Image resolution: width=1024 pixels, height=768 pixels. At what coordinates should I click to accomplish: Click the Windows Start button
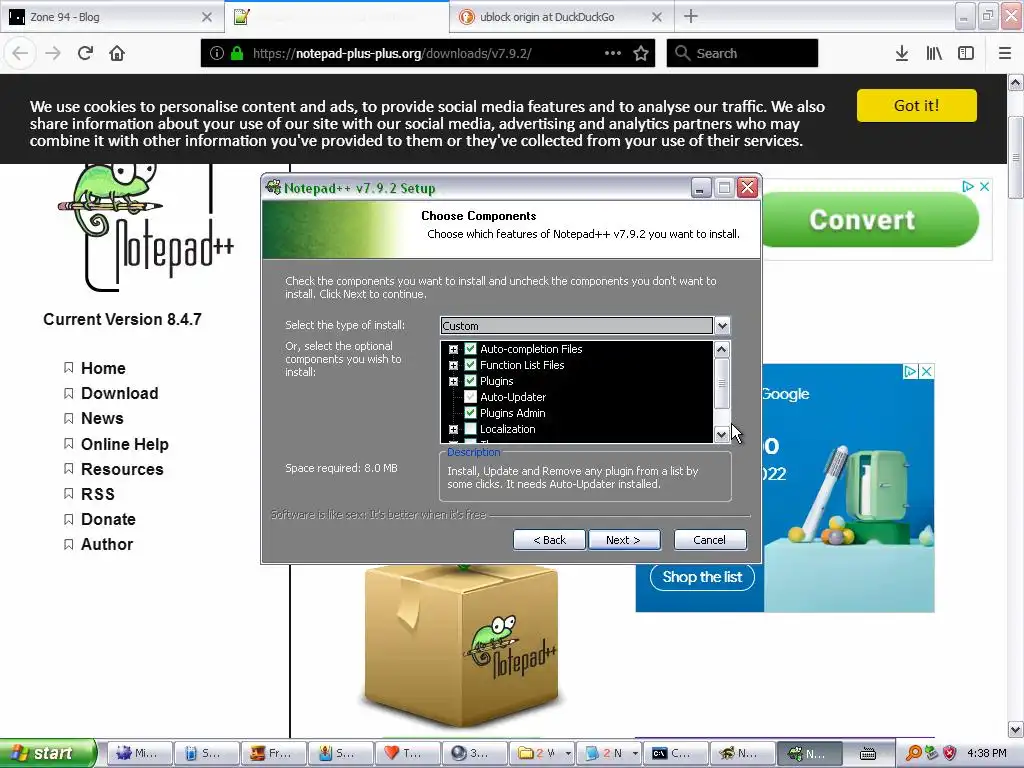point(48,754)
